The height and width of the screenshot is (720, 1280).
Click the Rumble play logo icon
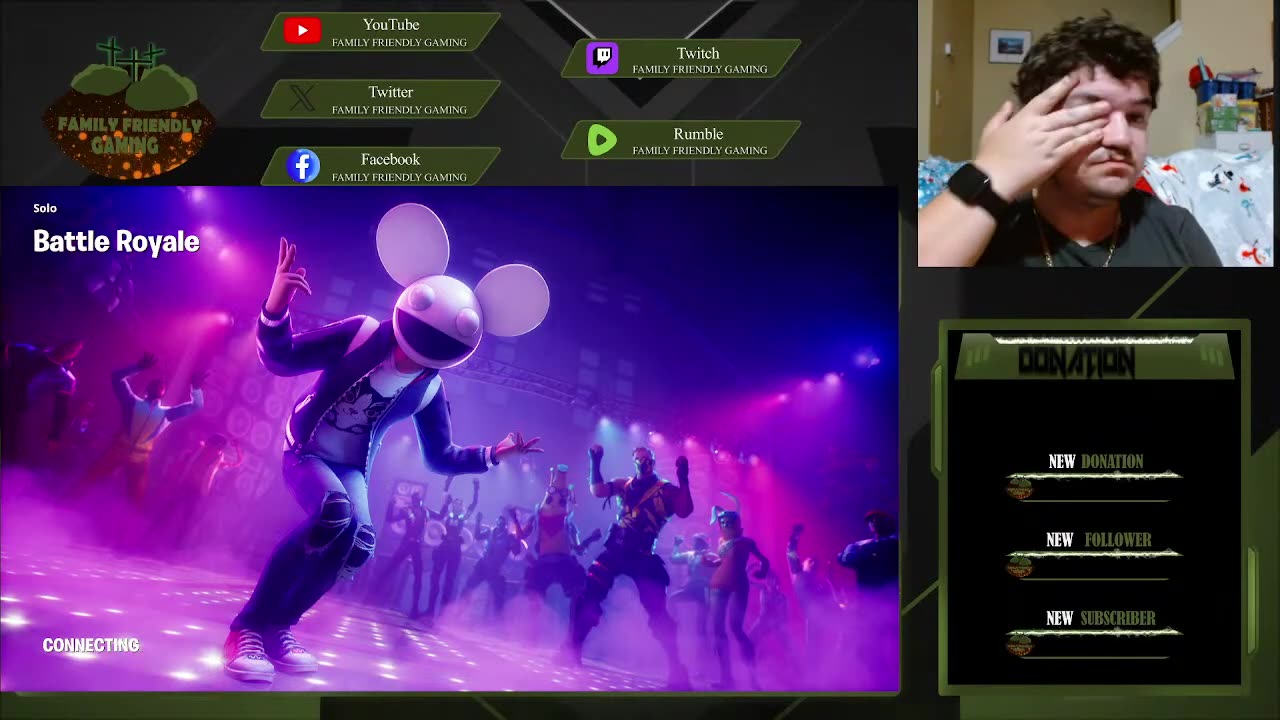pos(602,140)
